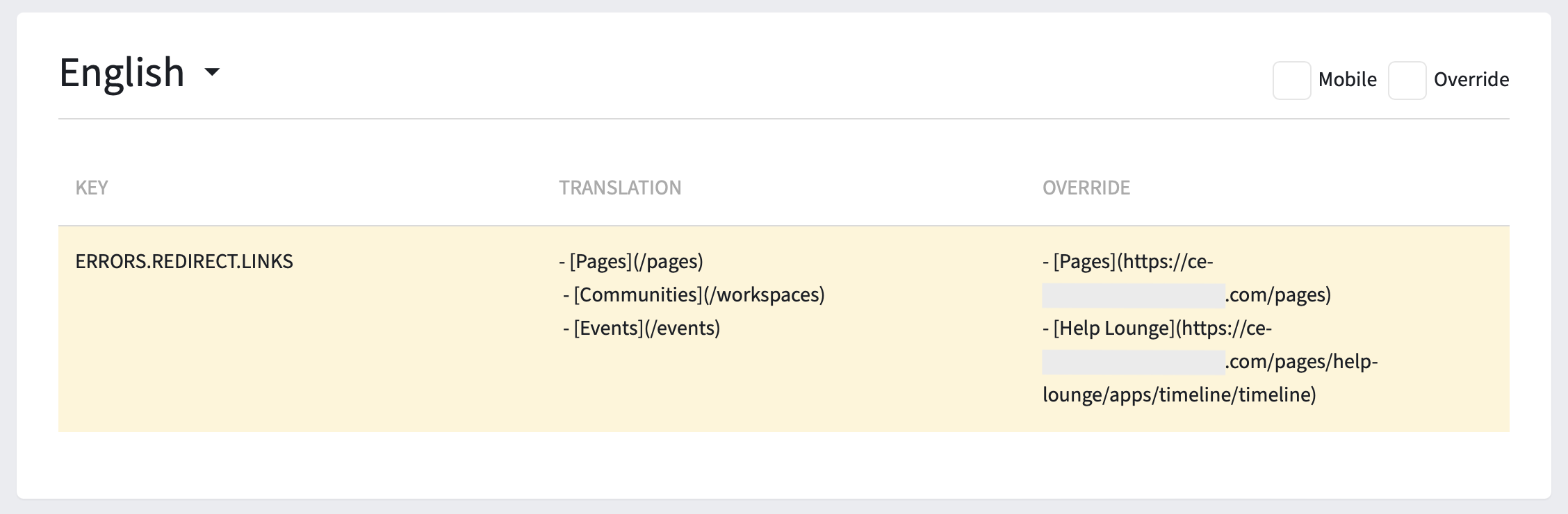The height and width of the screenshot is (514, 1568).
Task: Select the ERRORS.REDIRECT.LINKS key cell
Action: pyautogui.click(x=184, y=261)
